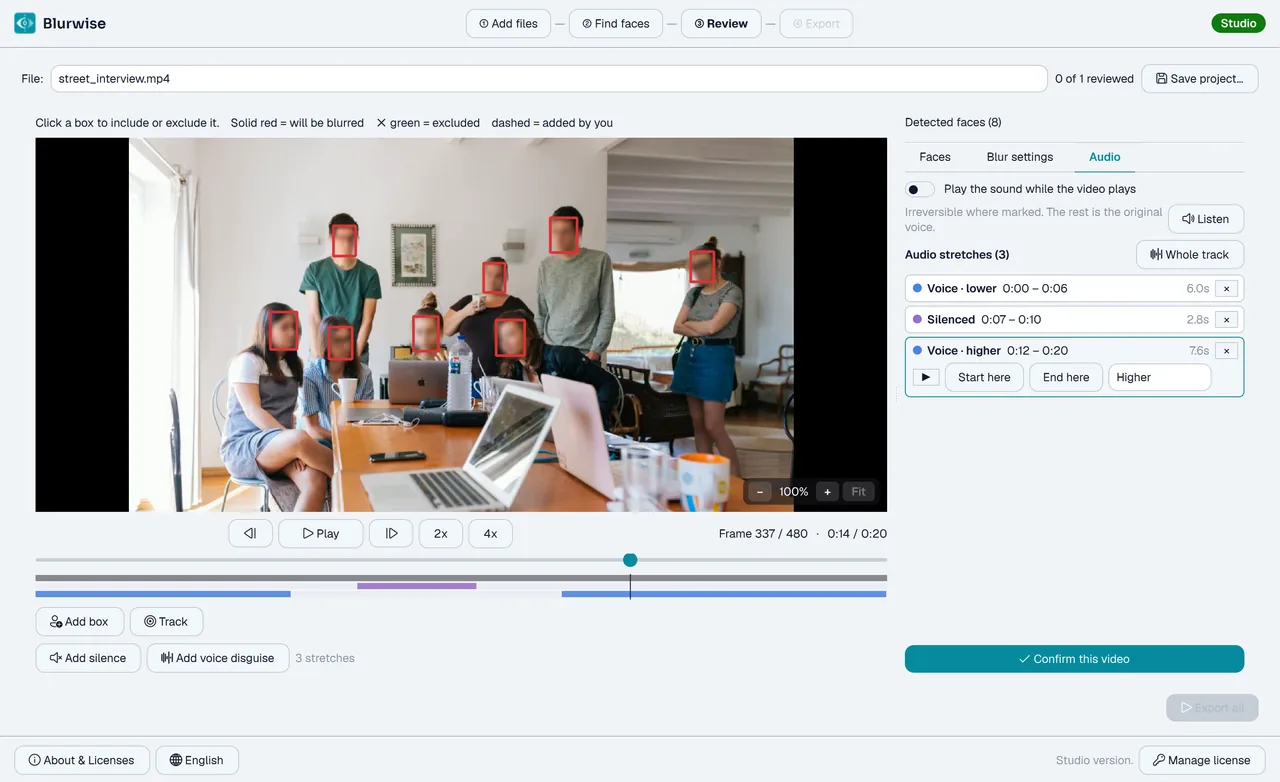Fit the video to the view
Screen dimensions: 1280x782
pos(859,491)
